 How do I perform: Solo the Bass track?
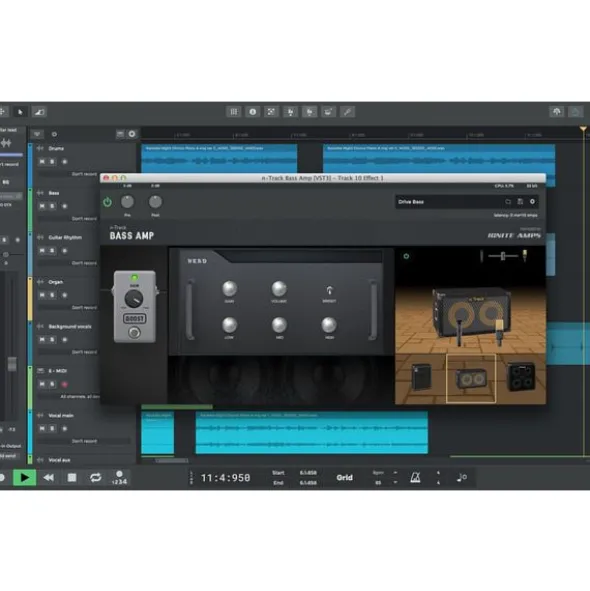52,206
